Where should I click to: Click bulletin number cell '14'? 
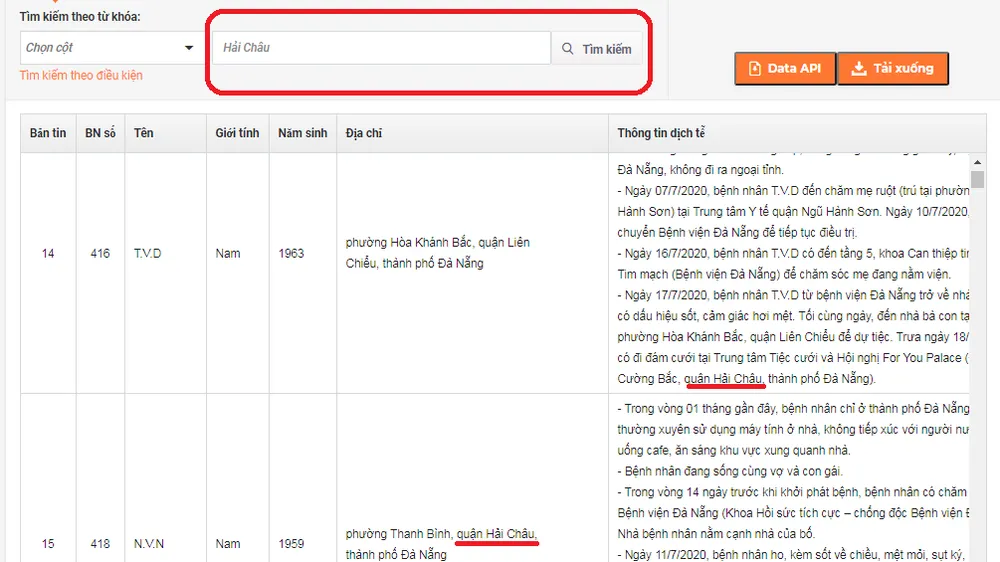48,253
